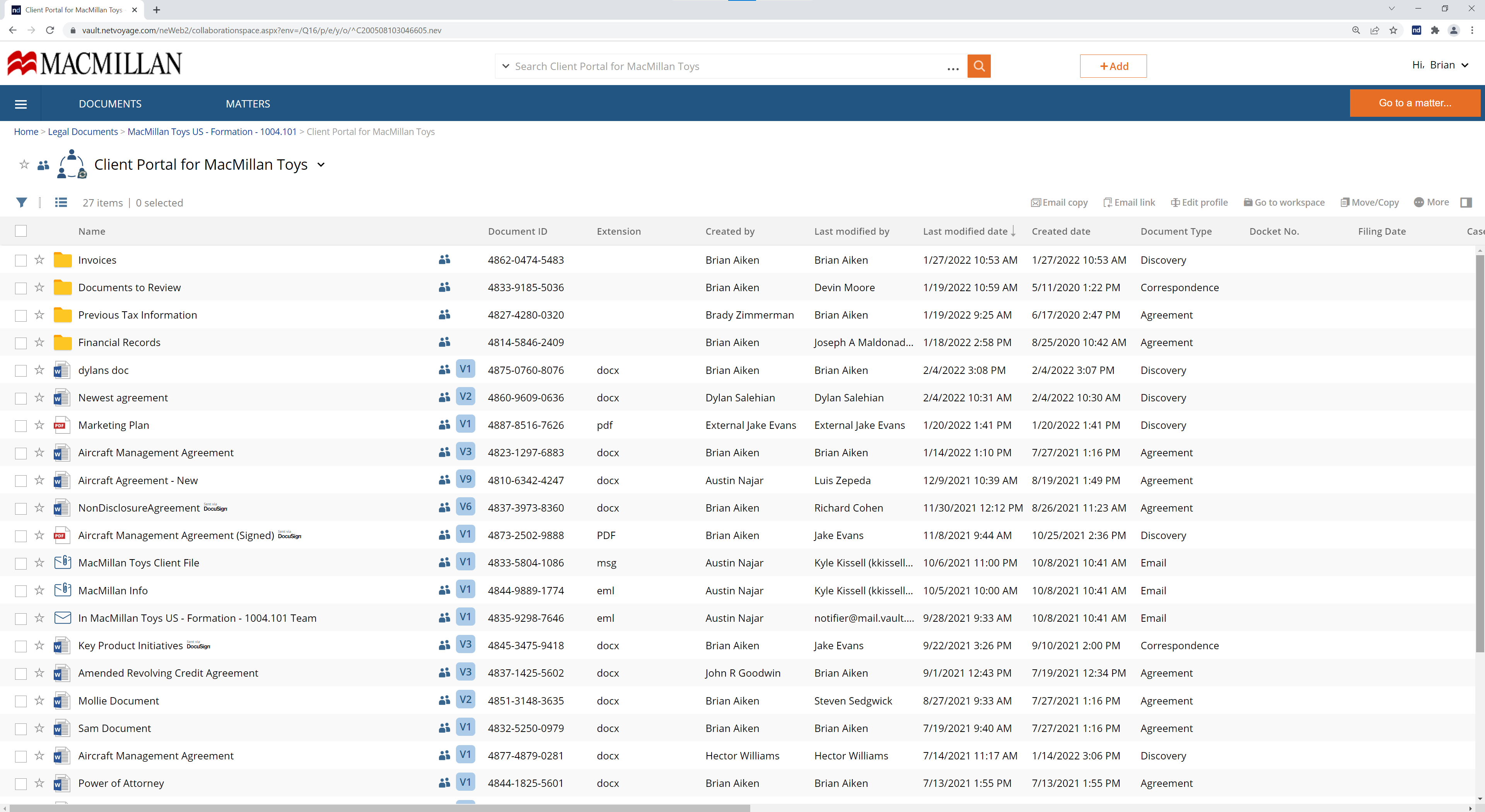Image resolution: width=1485 pixels, height=812 pixels.
Task: Switch to list view icon
Action: pyautogui.click(x=61, y=202)
